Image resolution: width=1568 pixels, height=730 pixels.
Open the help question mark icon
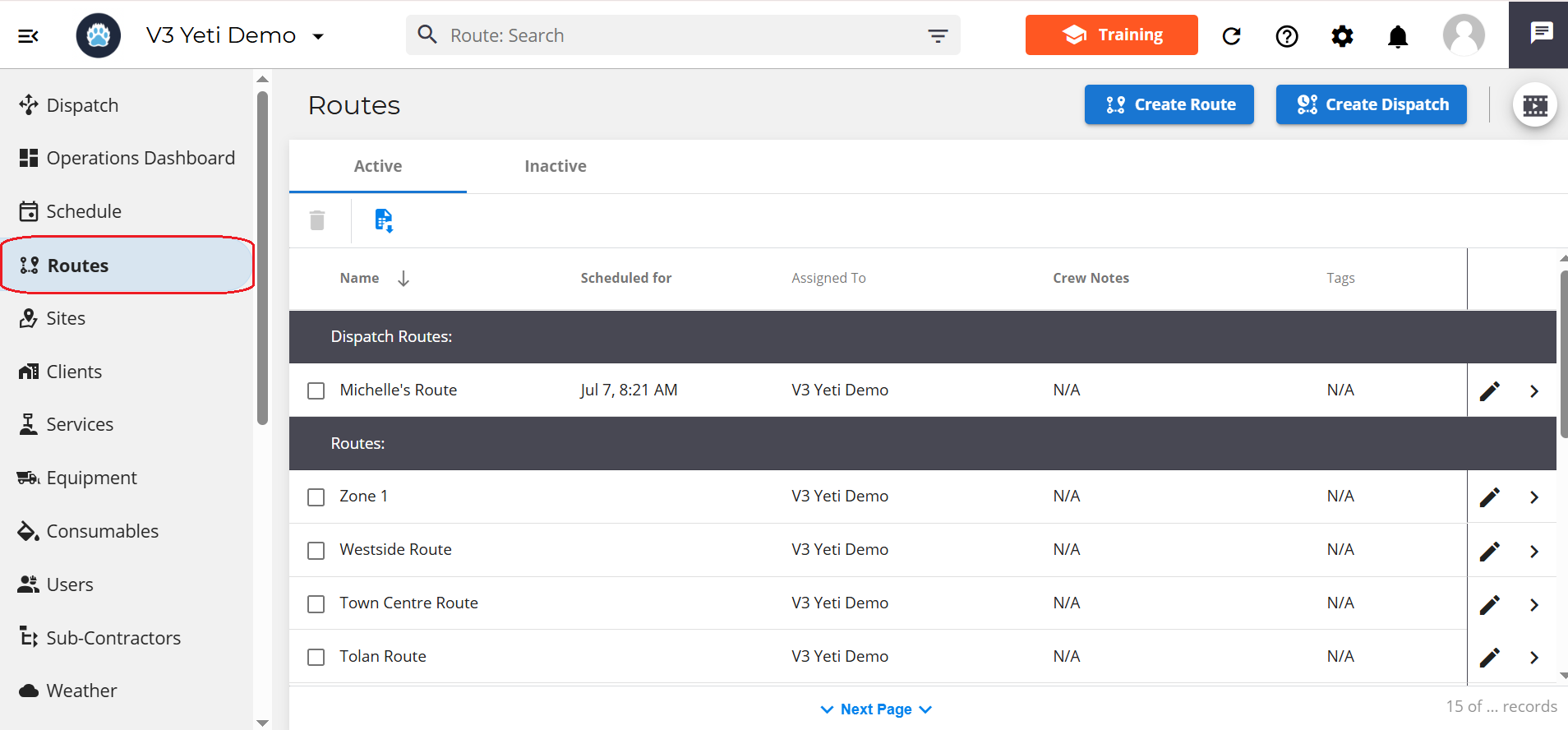pos(1287,36)
